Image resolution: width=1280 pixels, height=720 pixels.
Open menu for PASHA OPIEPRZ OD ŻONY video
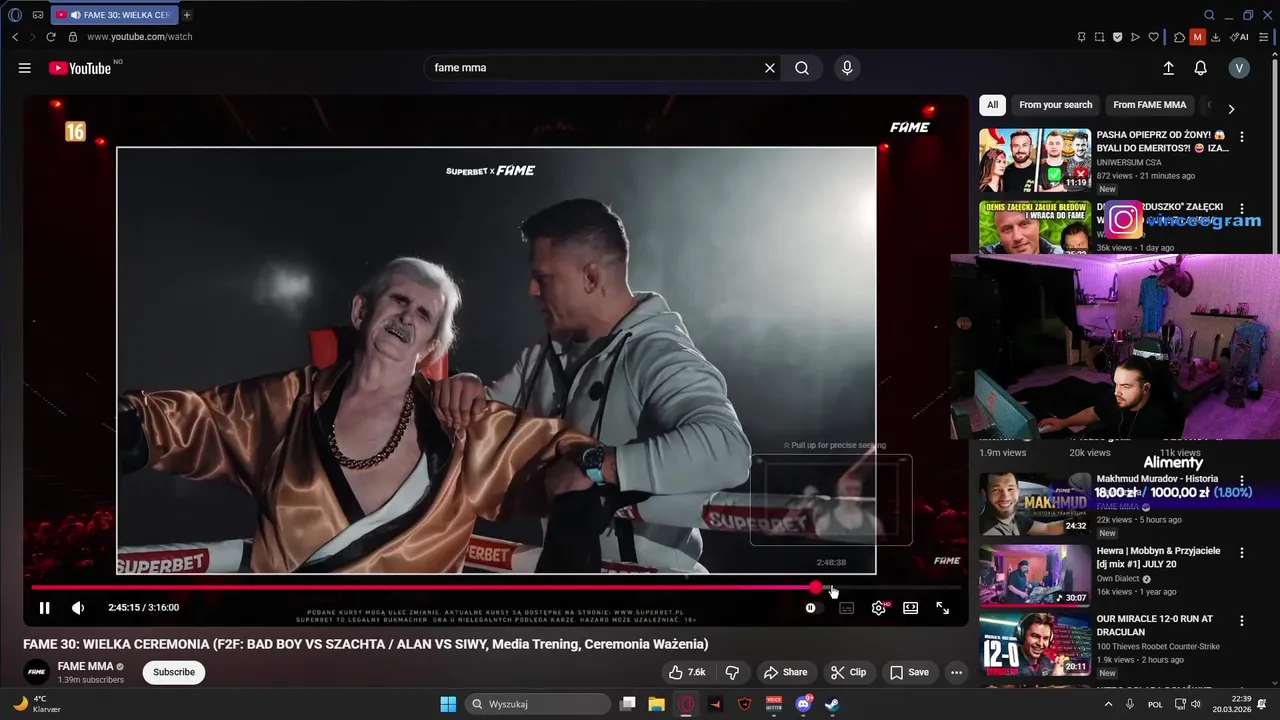[1242, 136]
